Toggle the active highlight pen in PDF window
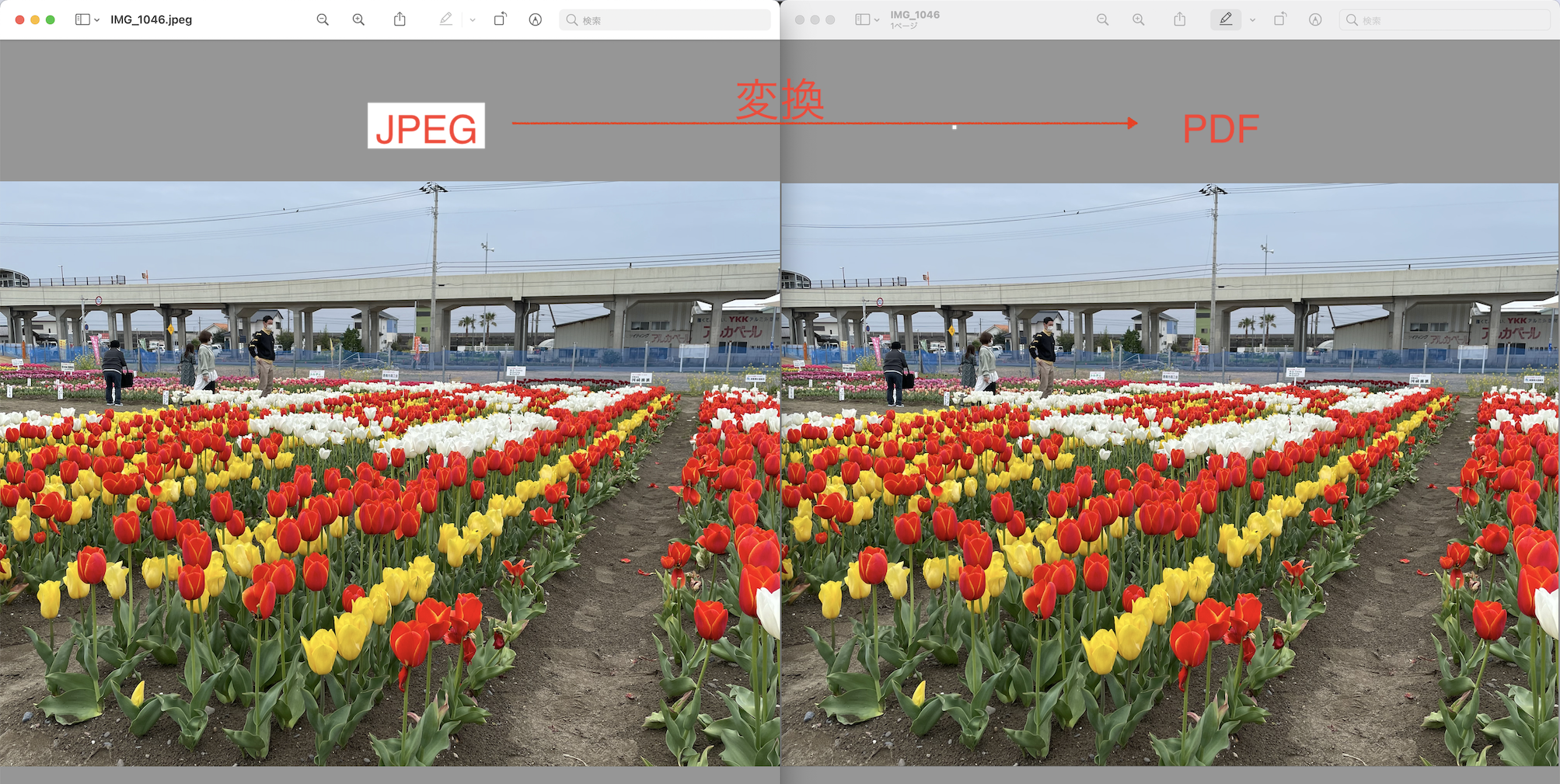Image resolution: width=1560 pixels, height=784 pixels. point(1226,19)
